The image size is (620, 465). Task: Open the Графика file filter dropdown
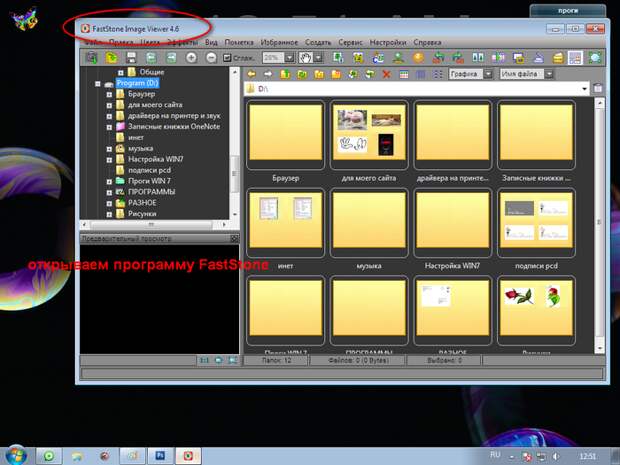coord(488,74)
